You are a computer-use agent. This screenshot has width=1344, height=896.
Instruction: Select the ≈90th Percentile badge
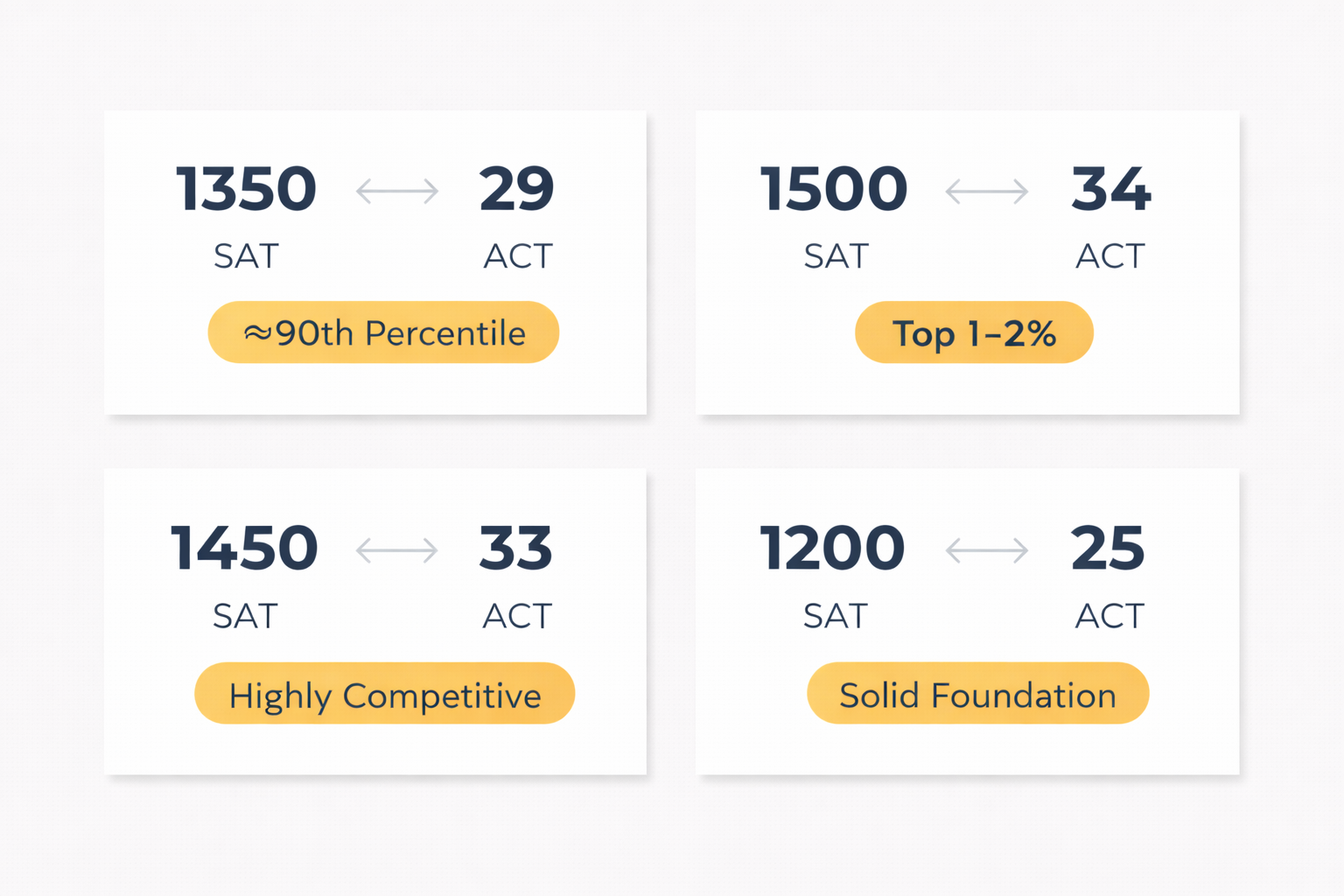coord(383,332)
